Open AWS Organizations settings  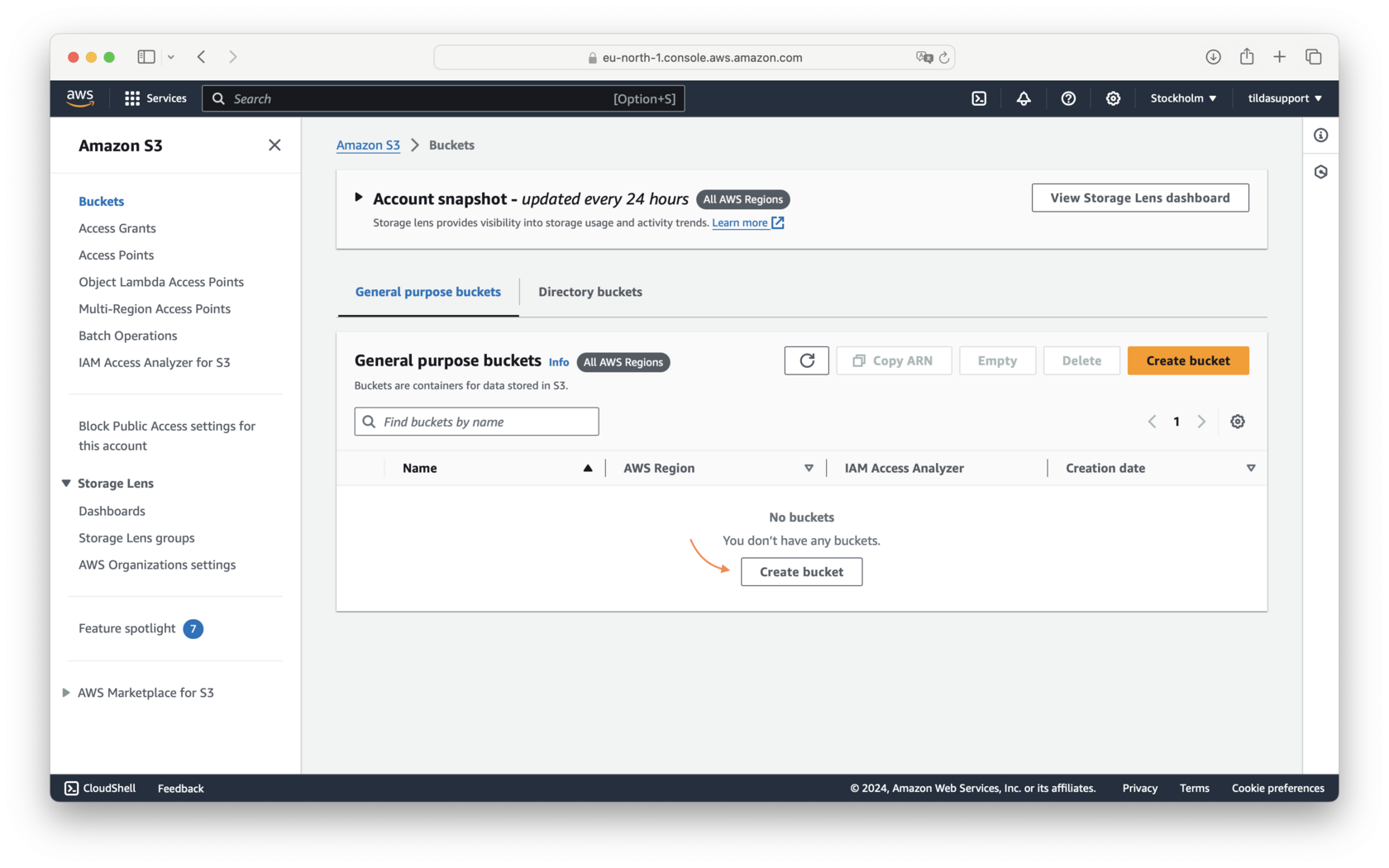157,565
